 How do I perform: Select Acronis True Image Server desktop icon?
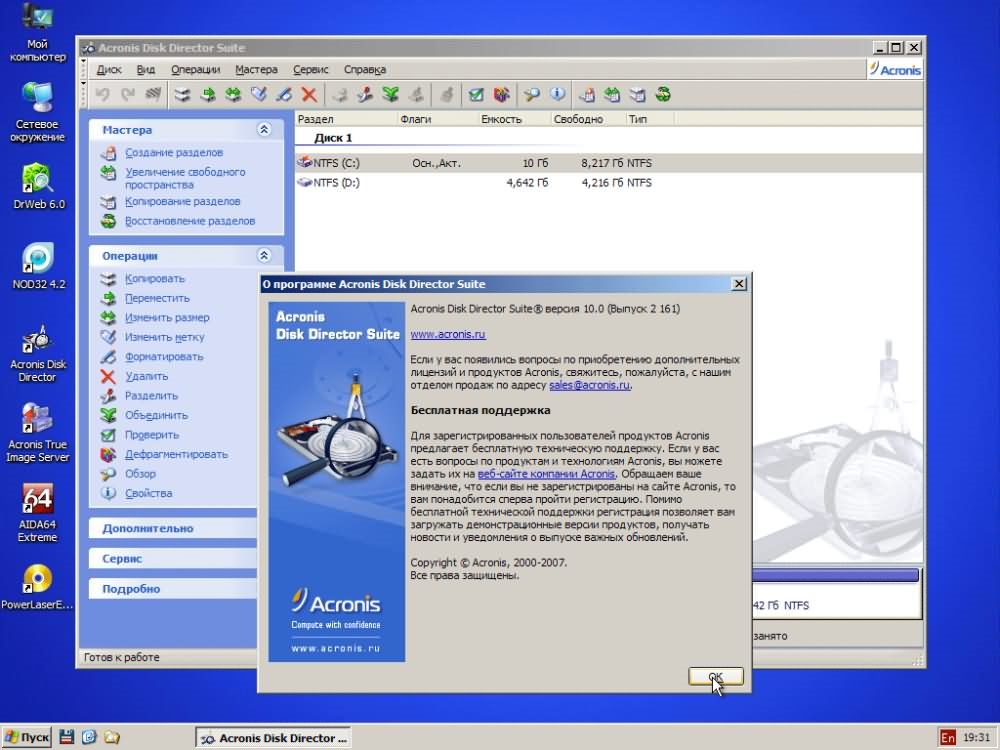tap(37, 418)
